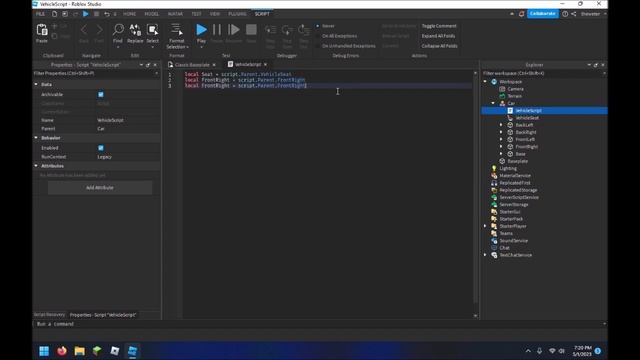The width and height of the screenshot is (640, 360).
Task: Click the undo arrow in quick-access bar
Action: pyautogui.click(x=107, y=14)
